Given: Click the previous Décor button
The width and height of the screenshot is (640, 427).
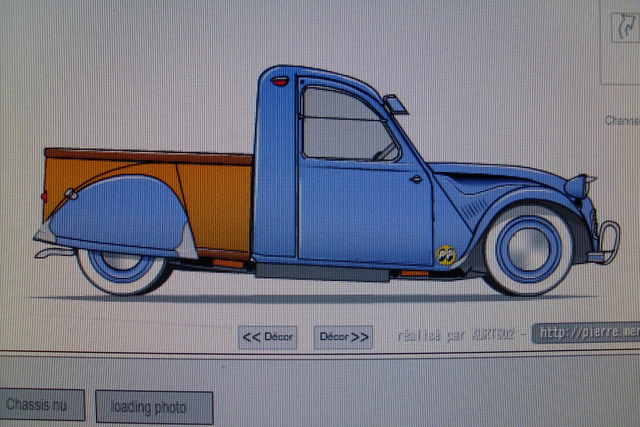Looking at the screenshot, I should pyautogui.click(x=267, y=338).
